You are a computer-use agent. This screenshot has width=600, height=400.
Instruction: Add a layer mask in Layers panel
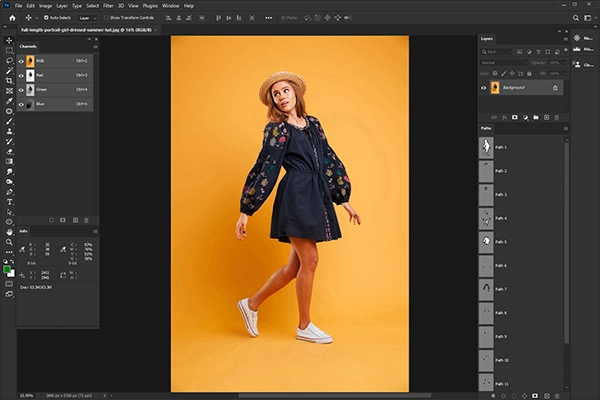[x=515, y=117]
